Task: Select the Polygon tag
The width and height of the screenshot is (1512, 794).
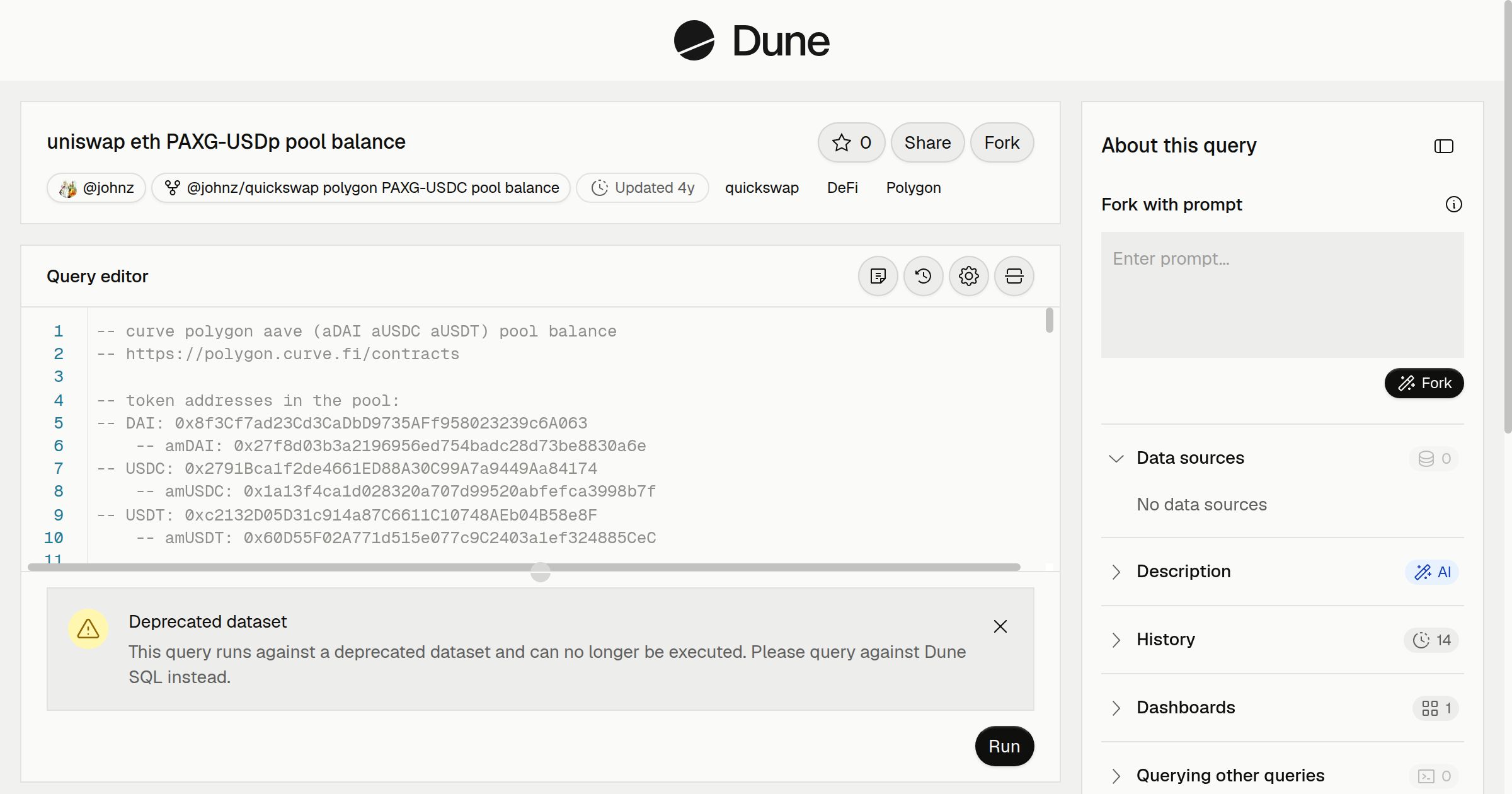Action: pyautogui.click(x=913, y=188)
